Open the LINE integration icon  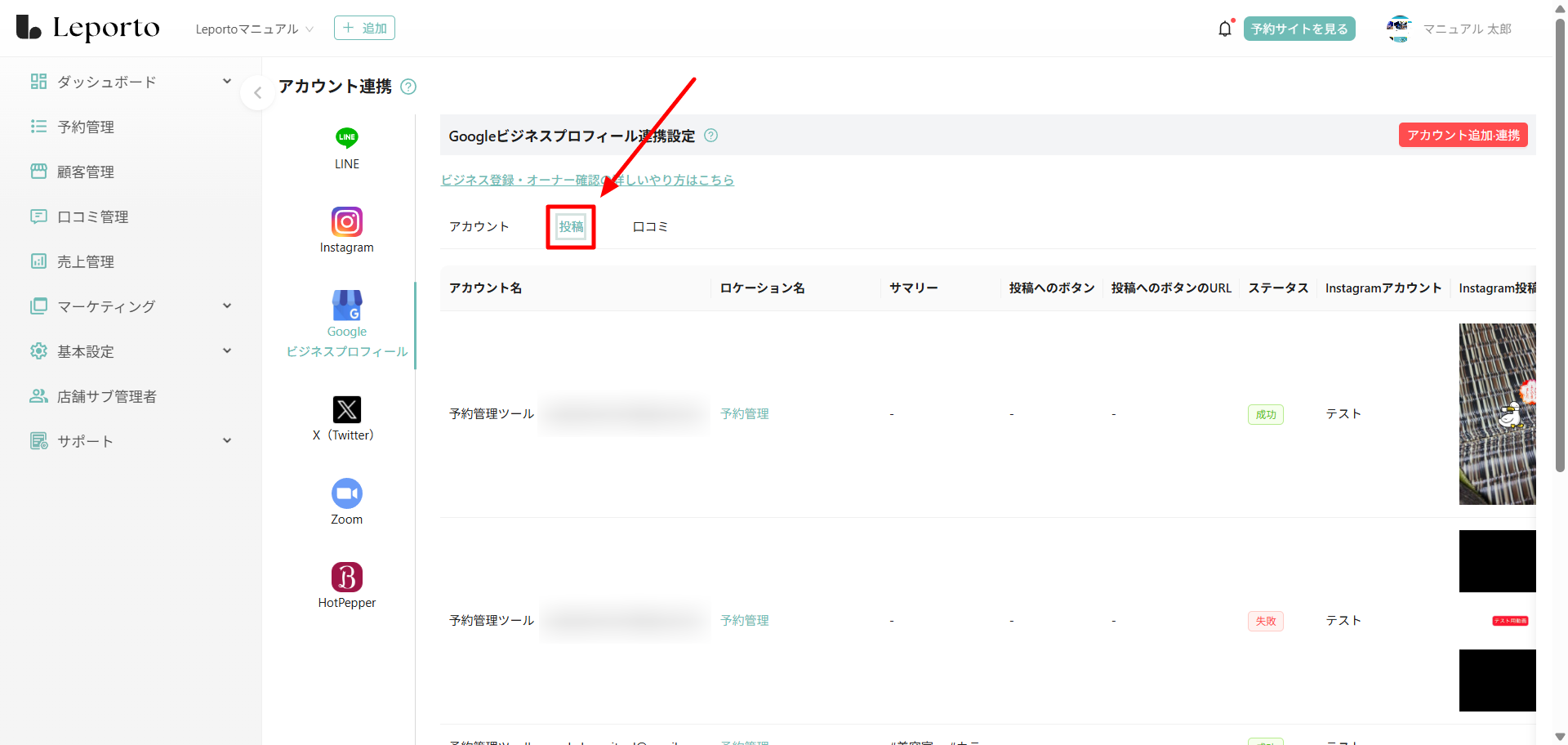346,138
